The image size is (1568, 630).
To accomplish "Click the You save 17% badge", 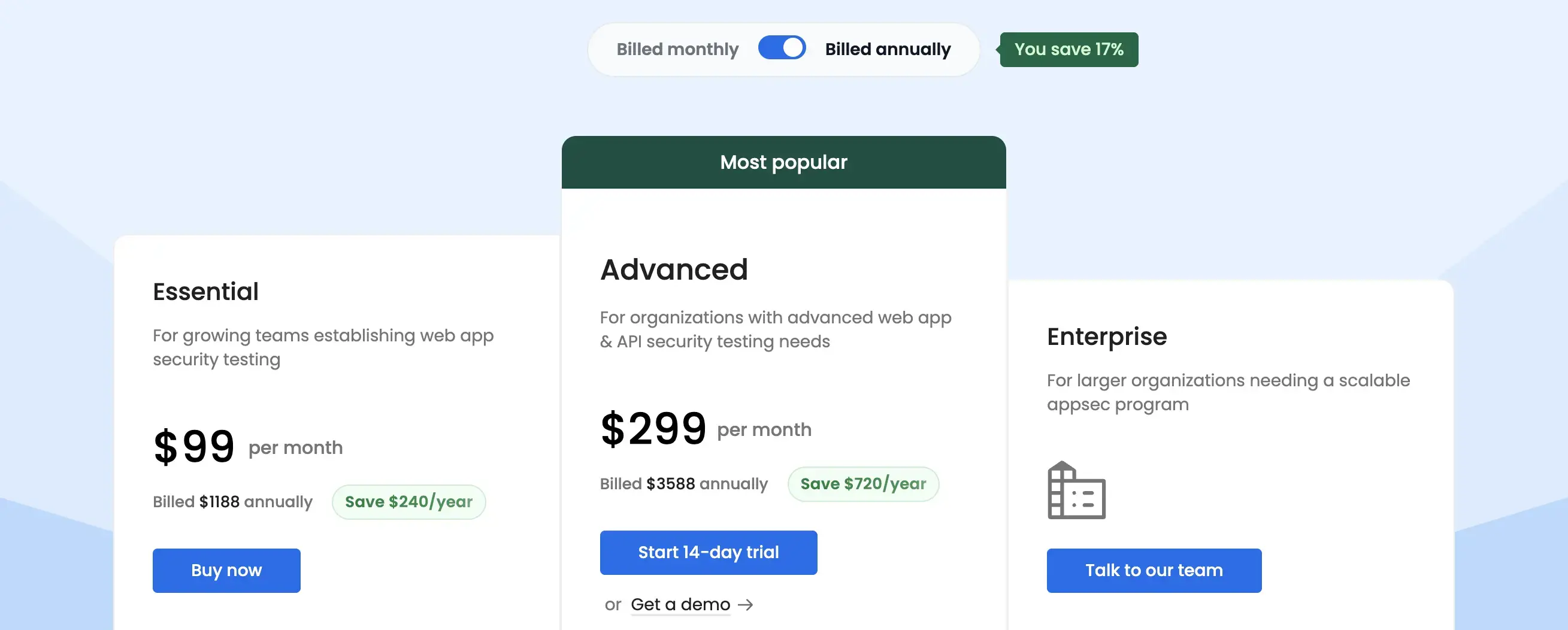I will tap(1069, 49).
